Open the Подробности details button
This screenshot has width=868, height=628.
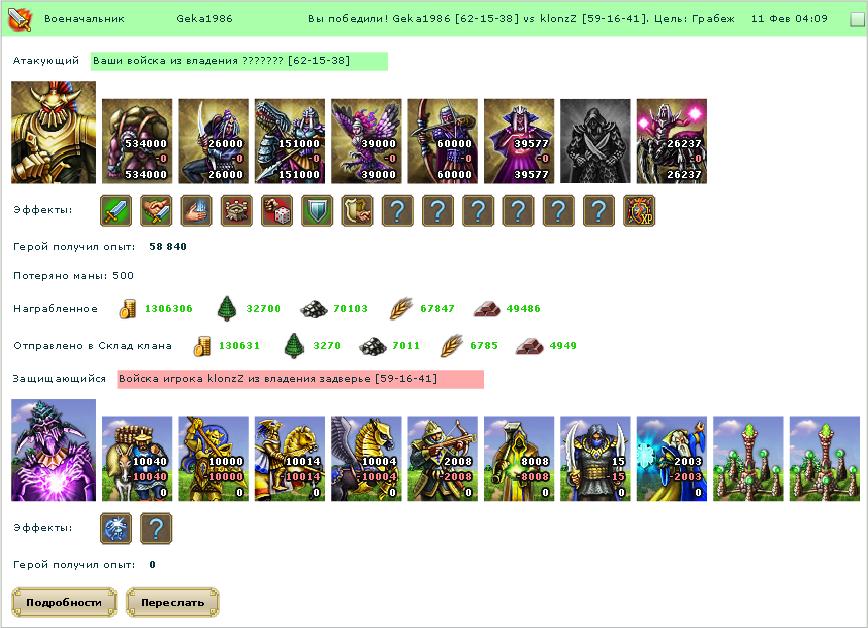click(64, 602)
